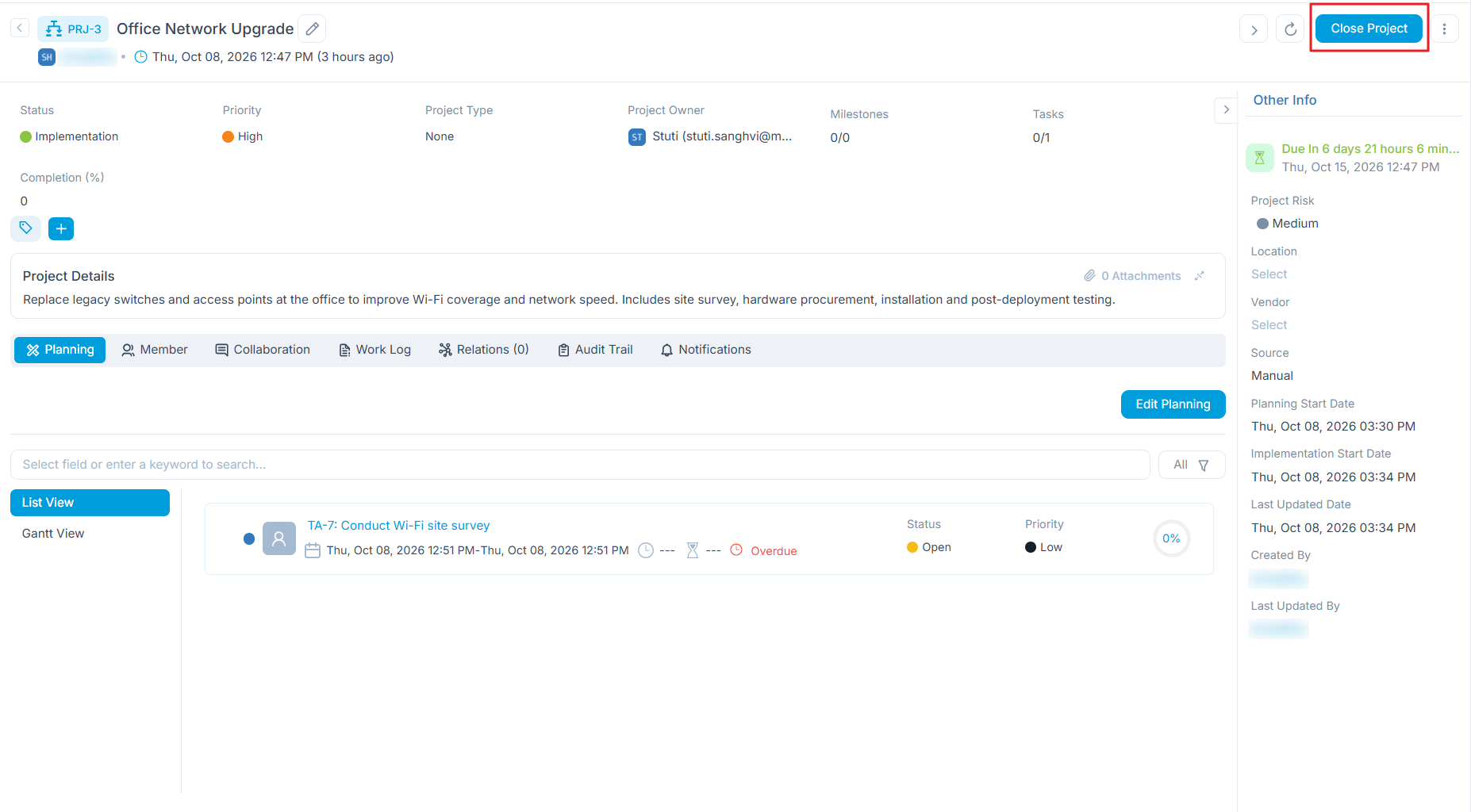Click the Close Project button
Screen dimensions: 1471x812
(x=1369, y=29)
